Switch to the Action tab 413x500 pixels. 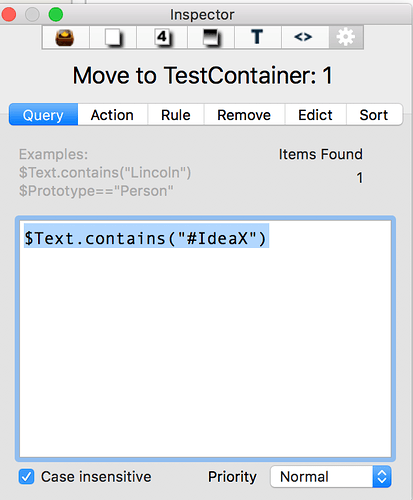[113, 115]
